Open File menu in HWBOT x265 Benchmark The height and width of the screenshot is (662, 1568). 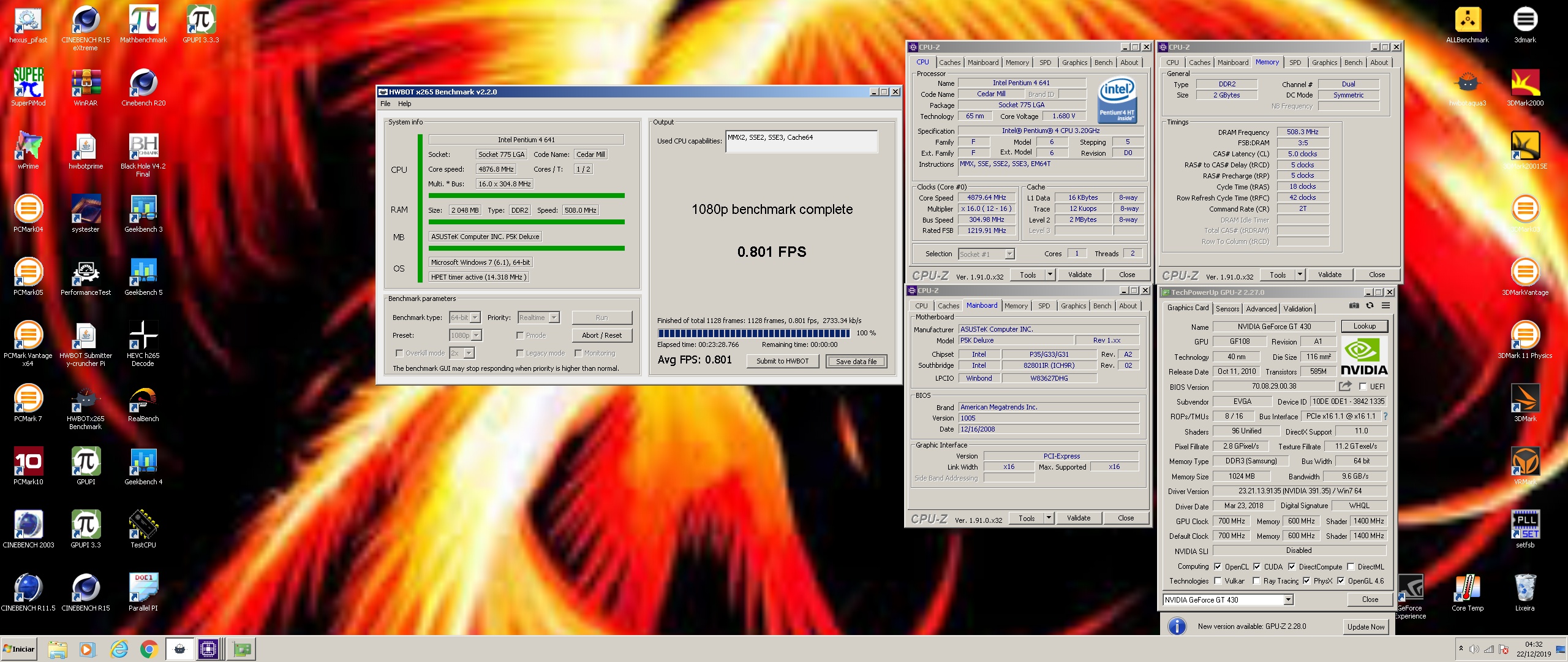385,104
